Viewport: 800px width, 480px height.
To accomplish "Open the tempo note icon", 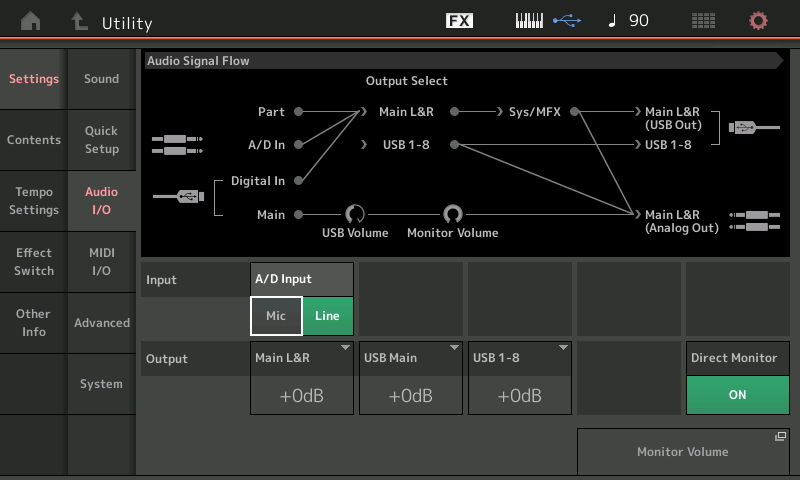I will pos(612,20).
